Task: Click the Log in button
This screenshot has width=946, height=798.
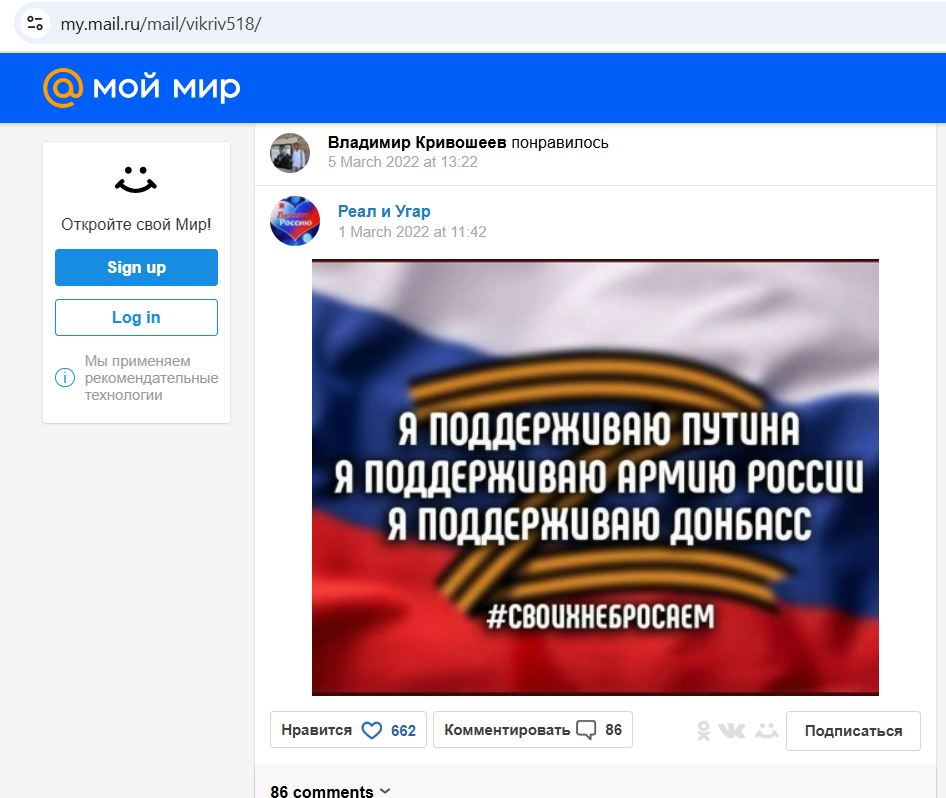Action: pyautogui.click(x=136, y=317)
